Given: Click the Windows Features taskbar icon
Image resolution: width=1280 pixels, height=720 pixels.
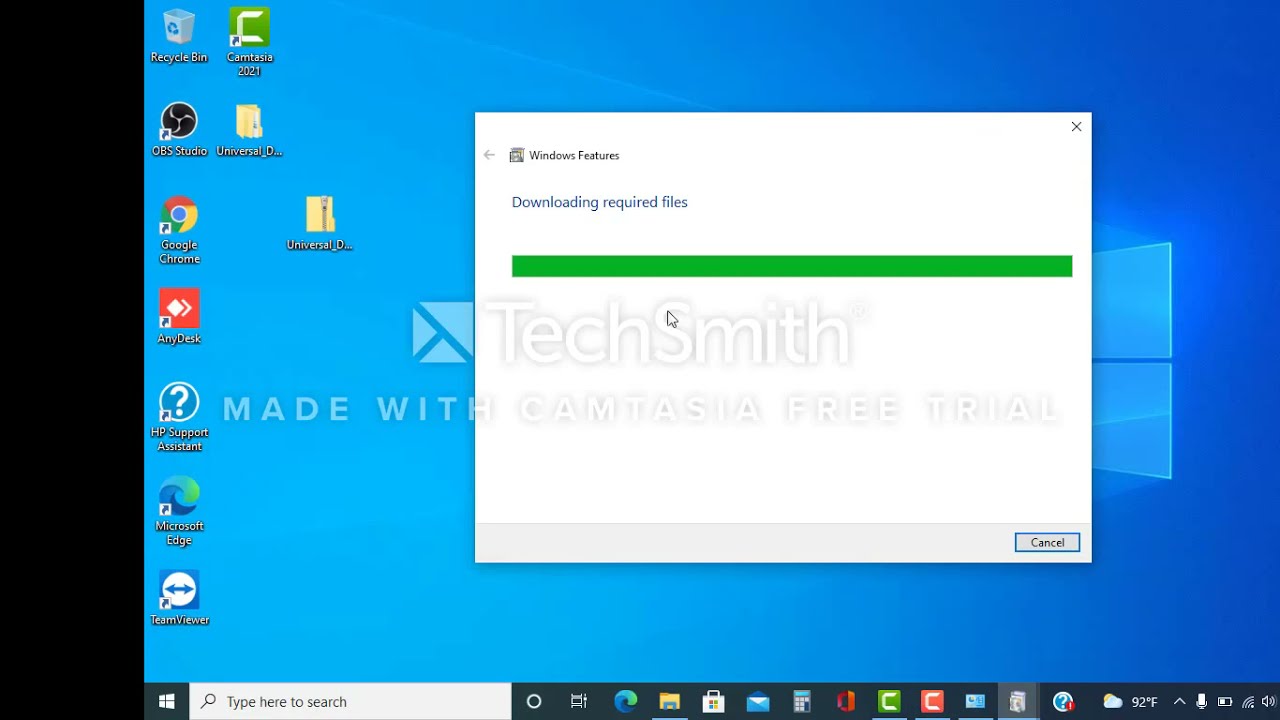Looking at the screenshot, I should tap(1017, 701).
